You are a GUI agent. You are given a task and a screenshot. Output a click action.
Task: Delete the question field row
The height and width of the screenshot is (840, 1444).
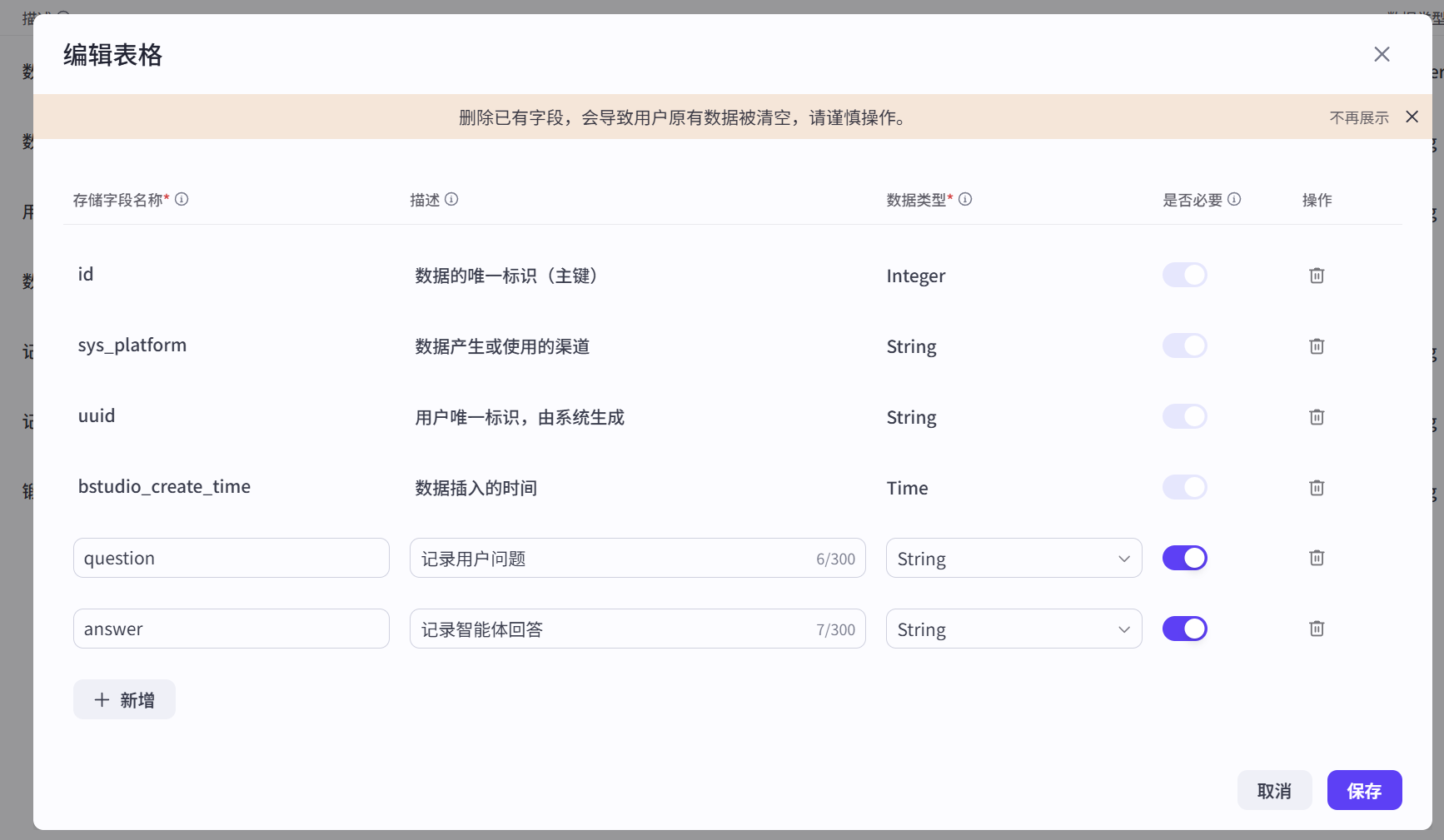1316,558
